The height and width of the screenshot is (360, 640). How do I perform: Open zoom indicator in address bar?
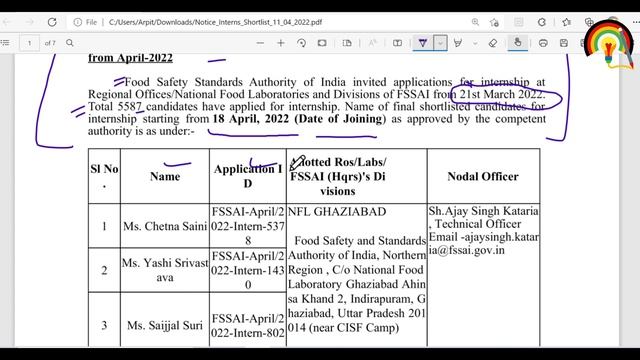pyautogui.click(x=475, y=22)
